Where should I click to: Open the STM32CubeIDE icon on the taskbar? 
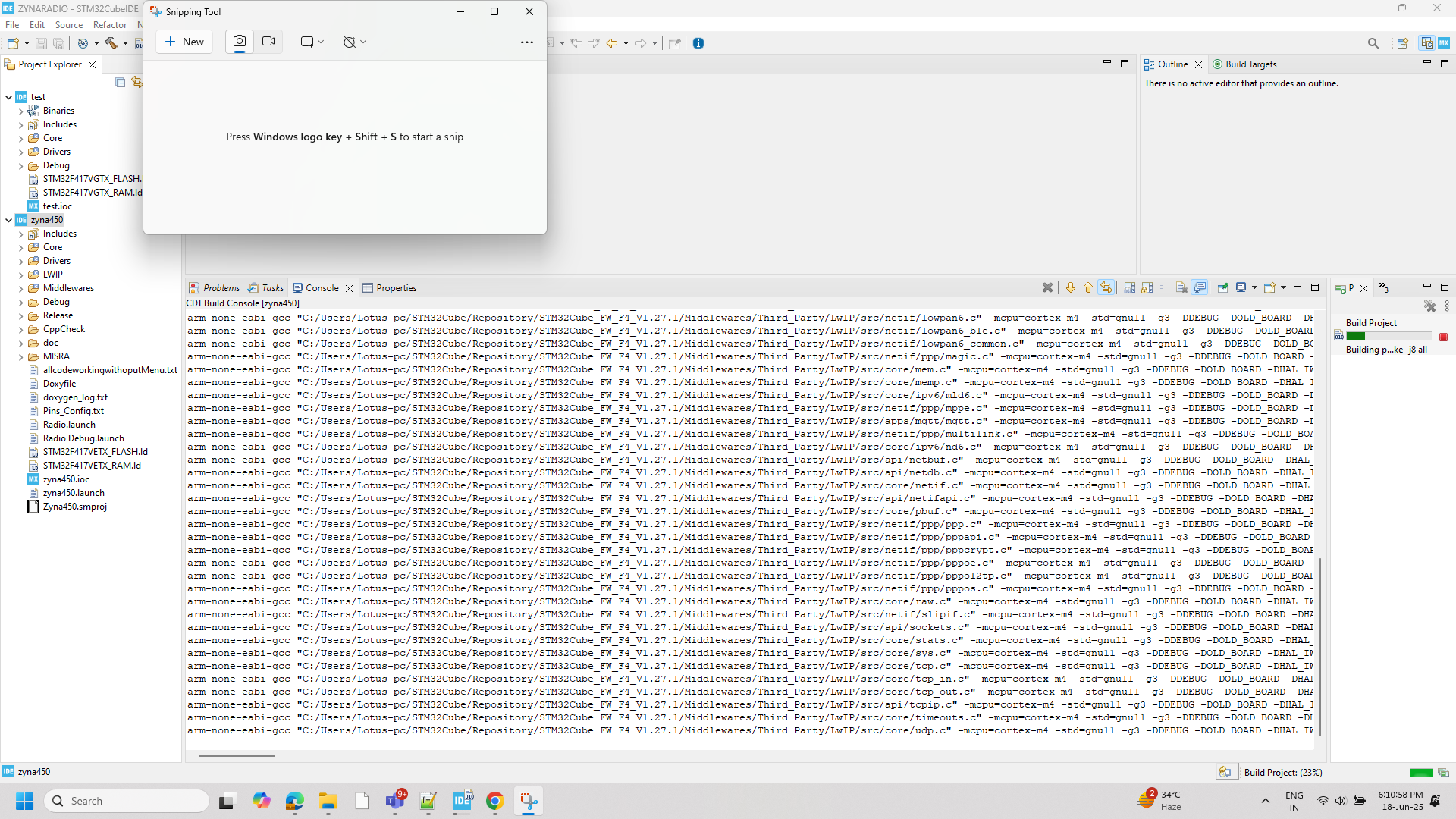coord(462,800)
